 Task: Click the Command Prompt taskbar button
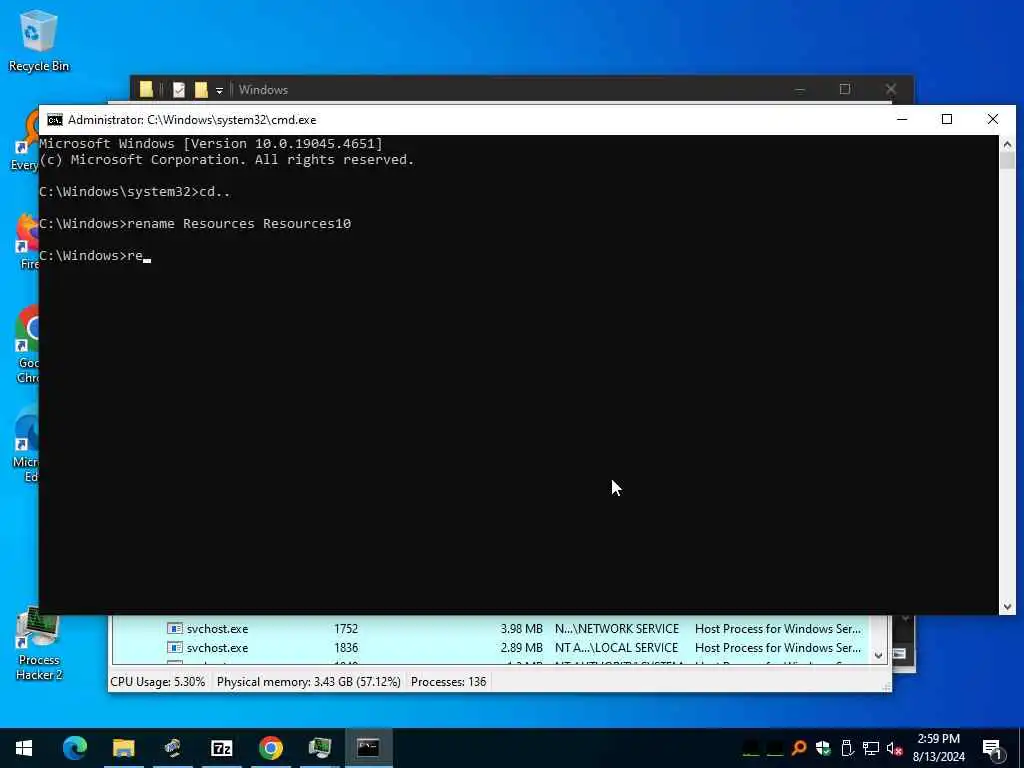coord(368,748)
